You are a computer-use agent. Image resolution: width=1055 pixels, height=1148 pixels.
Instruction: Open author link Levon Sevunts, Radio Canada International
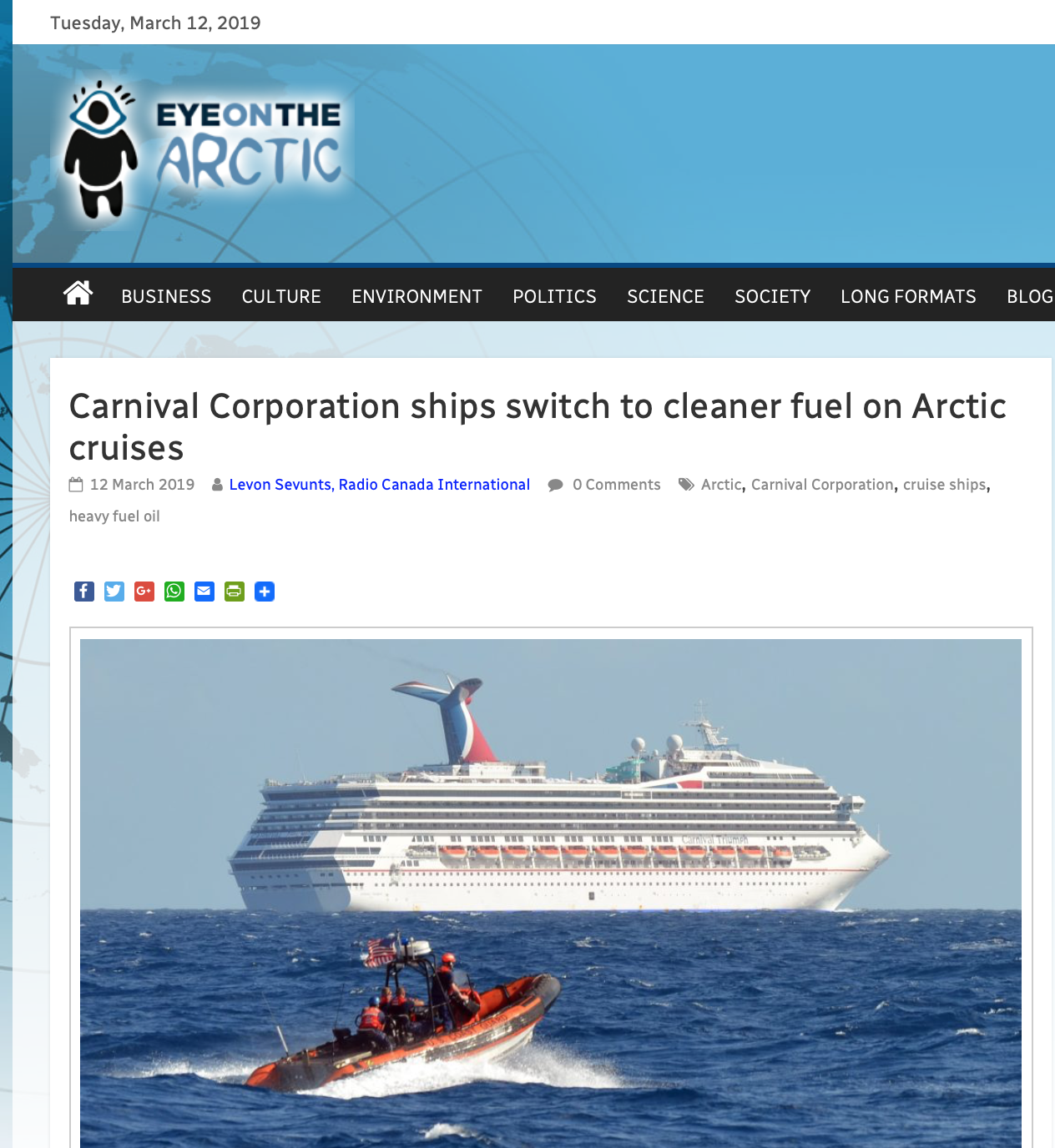pos(380,485)
